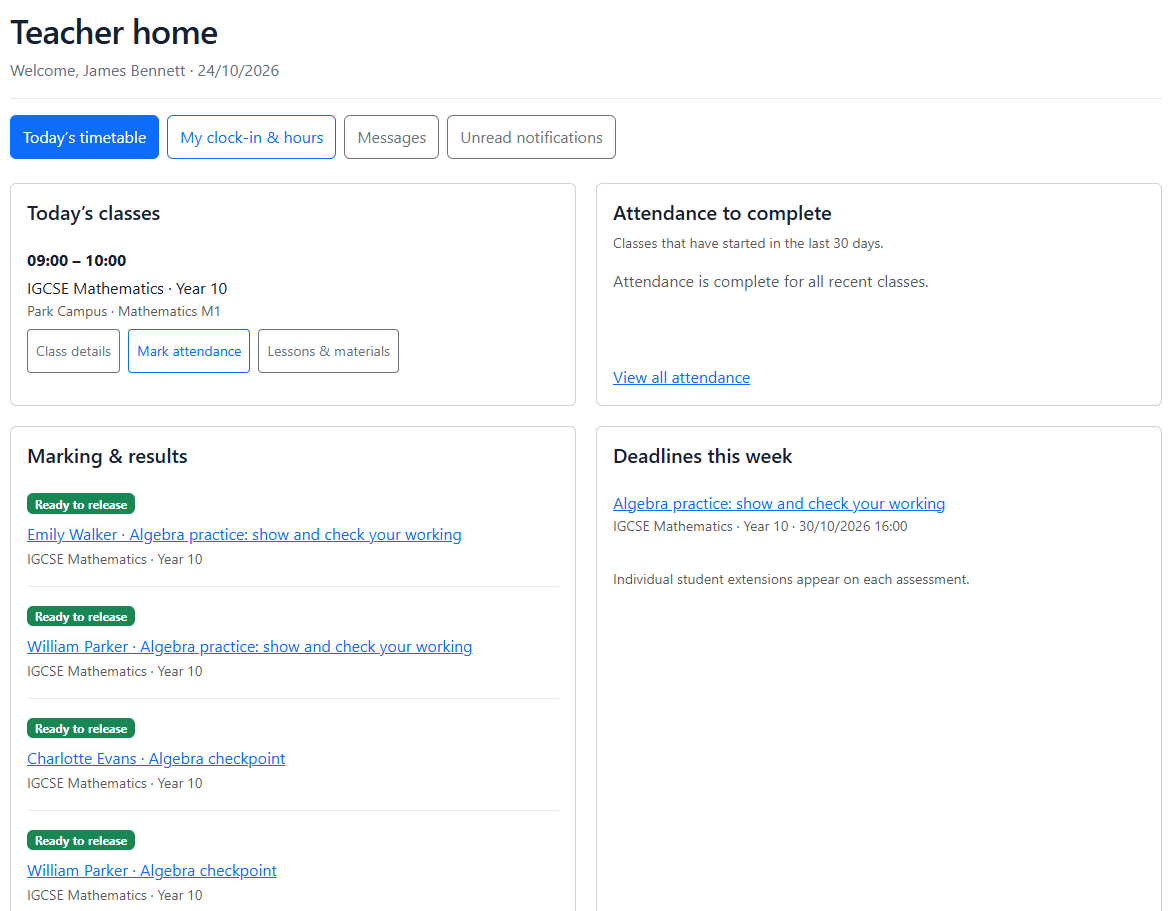
Task: Click the Class details button
Action: 73,351
